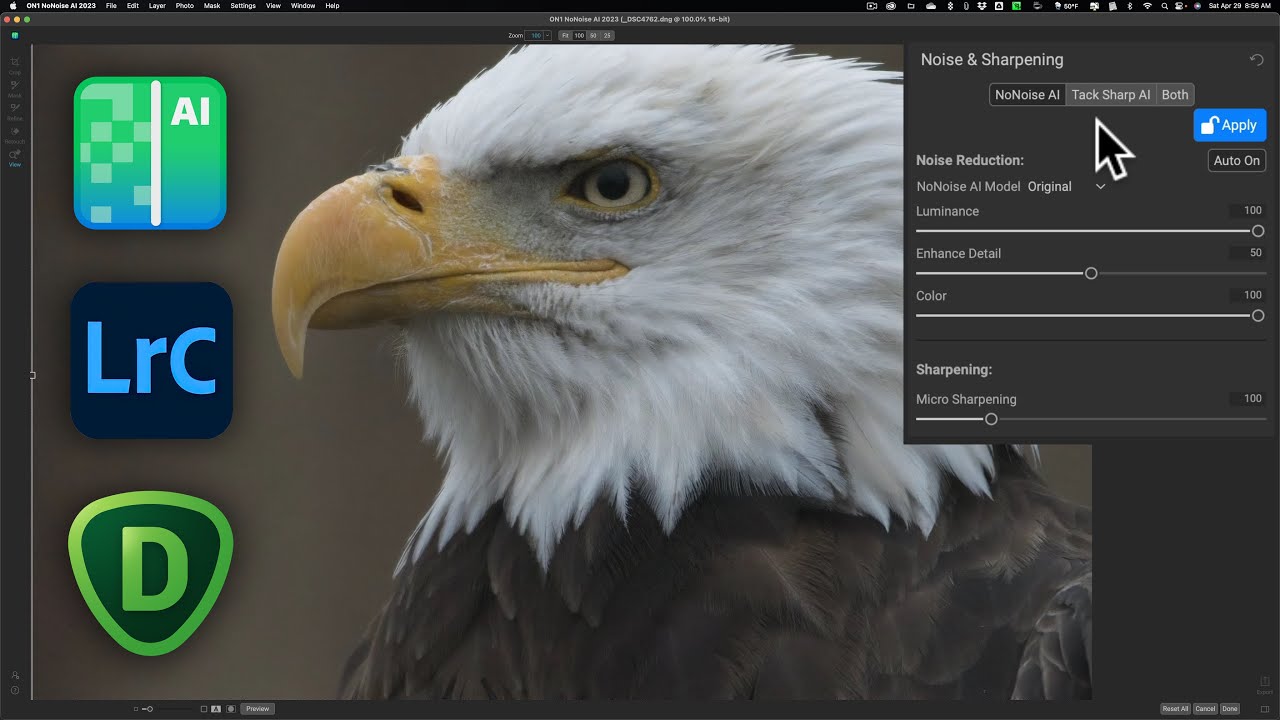Select the NoNoise AI mode
The image size is (1280, 720).
click(x=1027, y=95)
